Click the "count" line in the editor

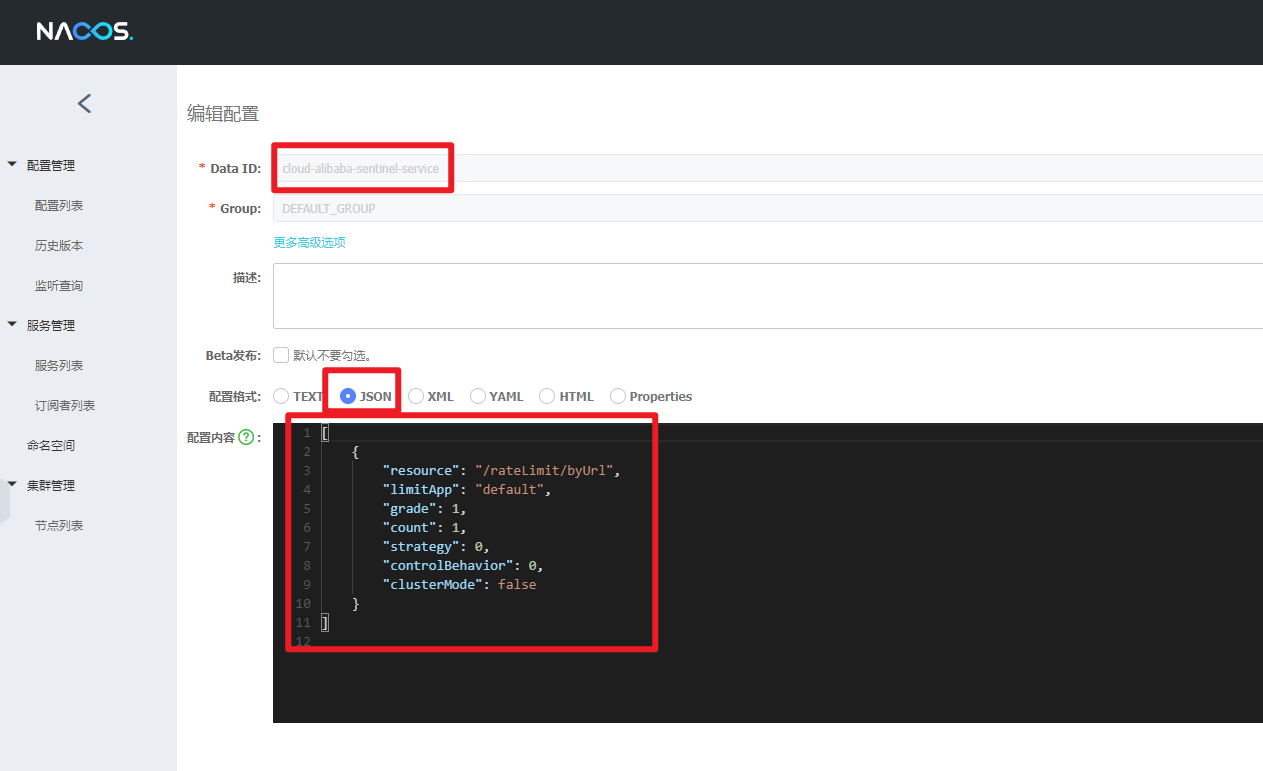(425, 527)
